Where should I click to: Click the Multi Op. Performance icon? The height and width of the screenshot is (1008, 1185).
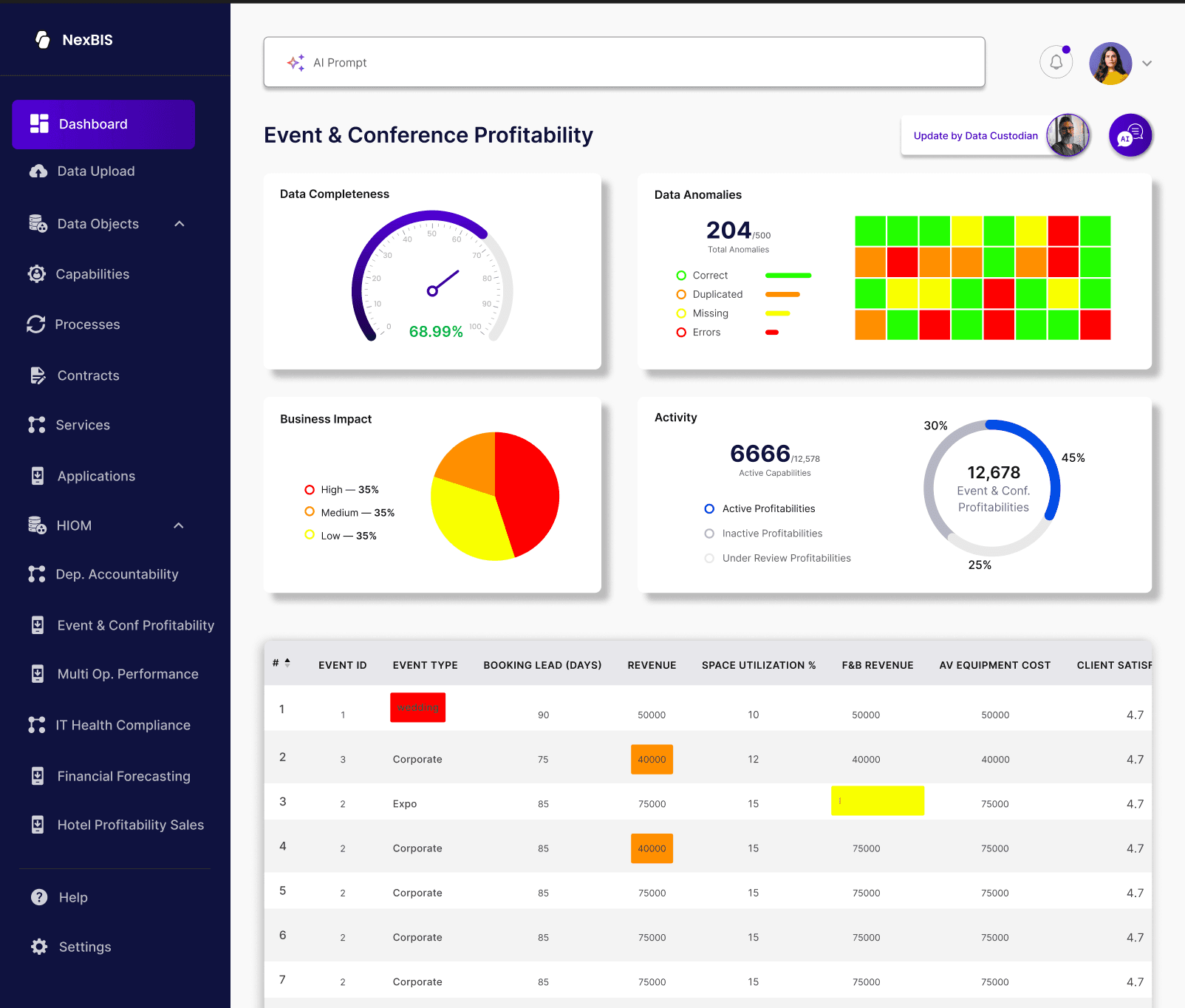tap(38, 674)
